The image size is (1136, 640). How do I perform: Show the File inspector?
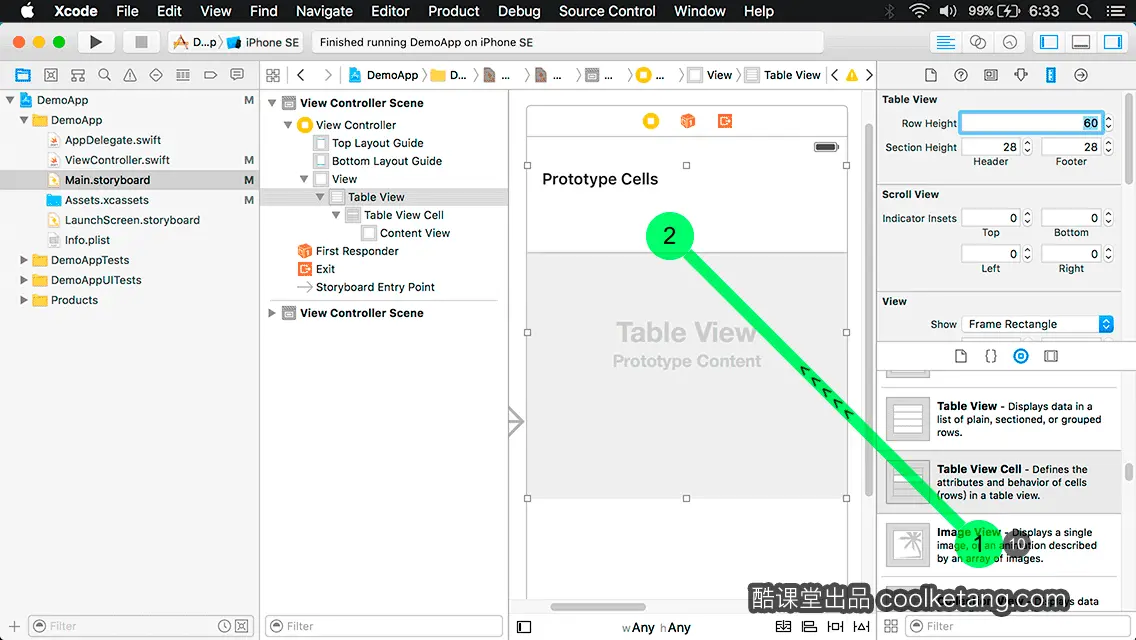point(931,75)
